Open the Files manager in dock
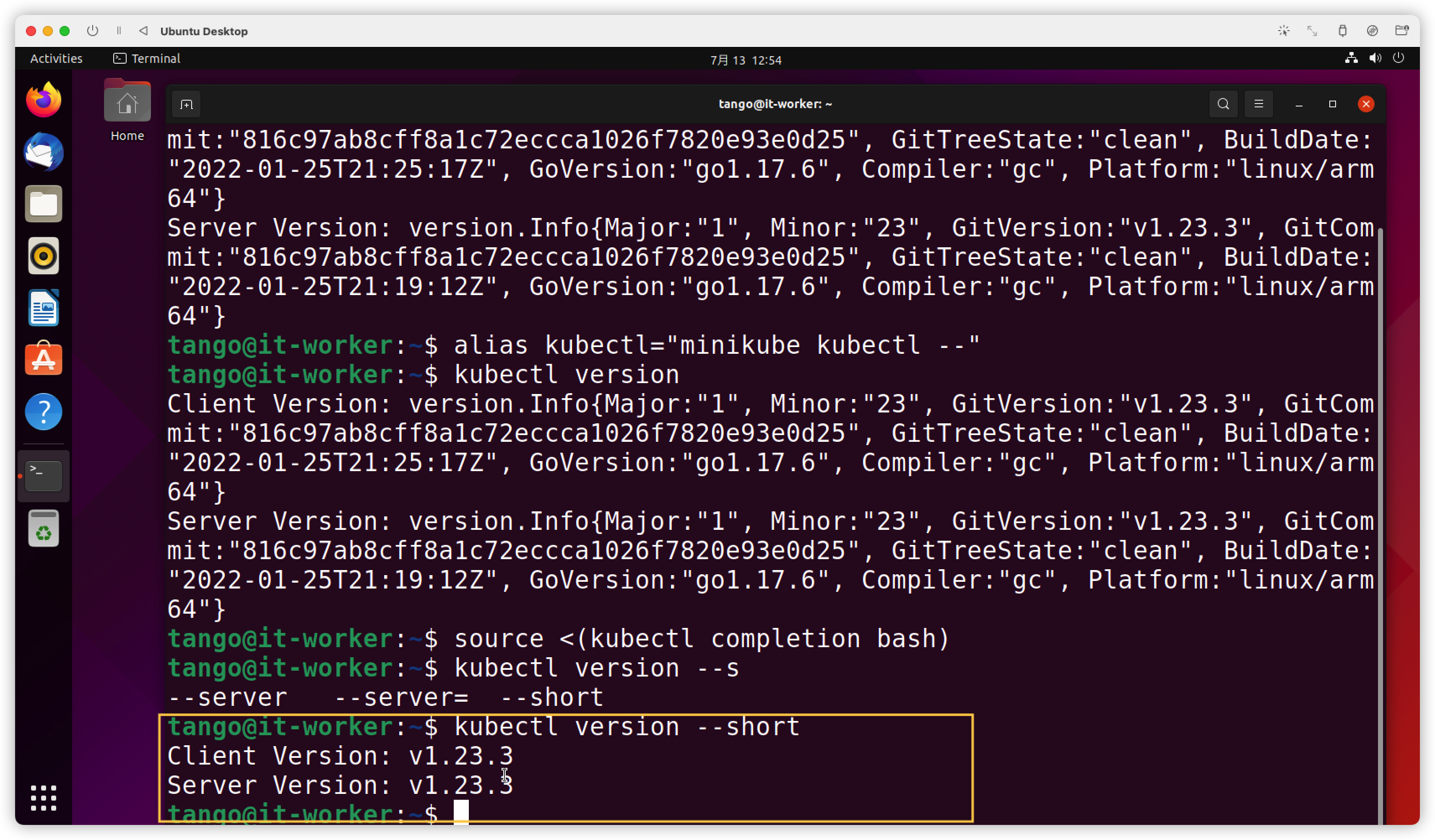This screenshot has width=1435, height=840. (44, 204)
